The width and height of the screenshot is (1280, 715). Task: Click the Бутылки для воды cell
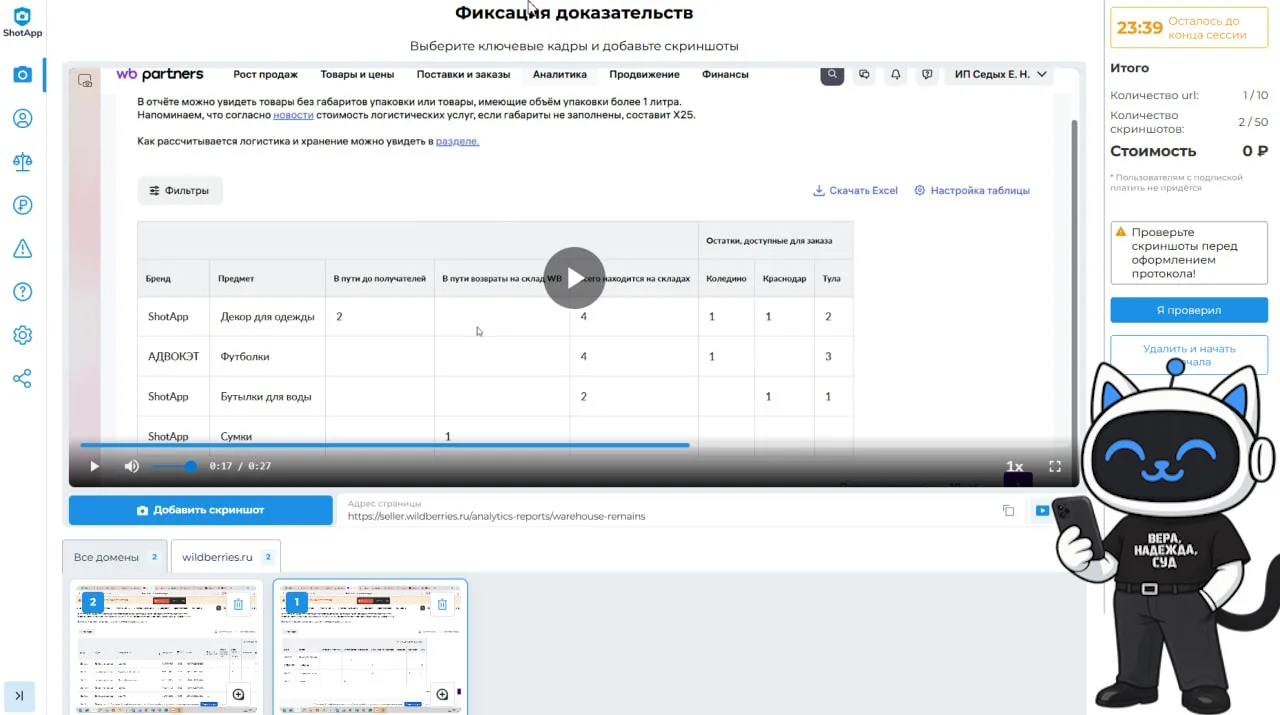click(x=267, y=397)
